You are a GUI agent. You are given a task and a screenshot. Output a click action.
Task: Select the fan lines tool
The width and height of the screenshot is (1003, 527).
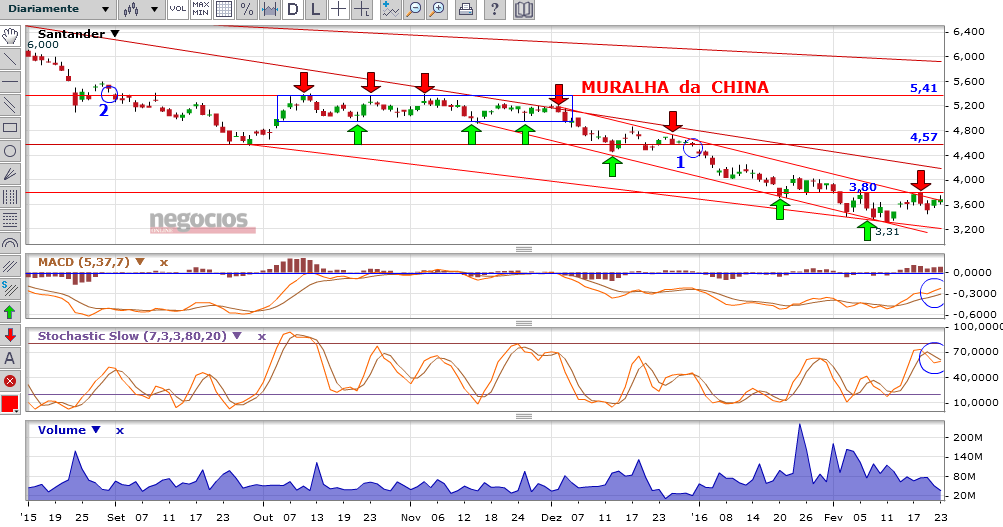[x=10, y=174]
